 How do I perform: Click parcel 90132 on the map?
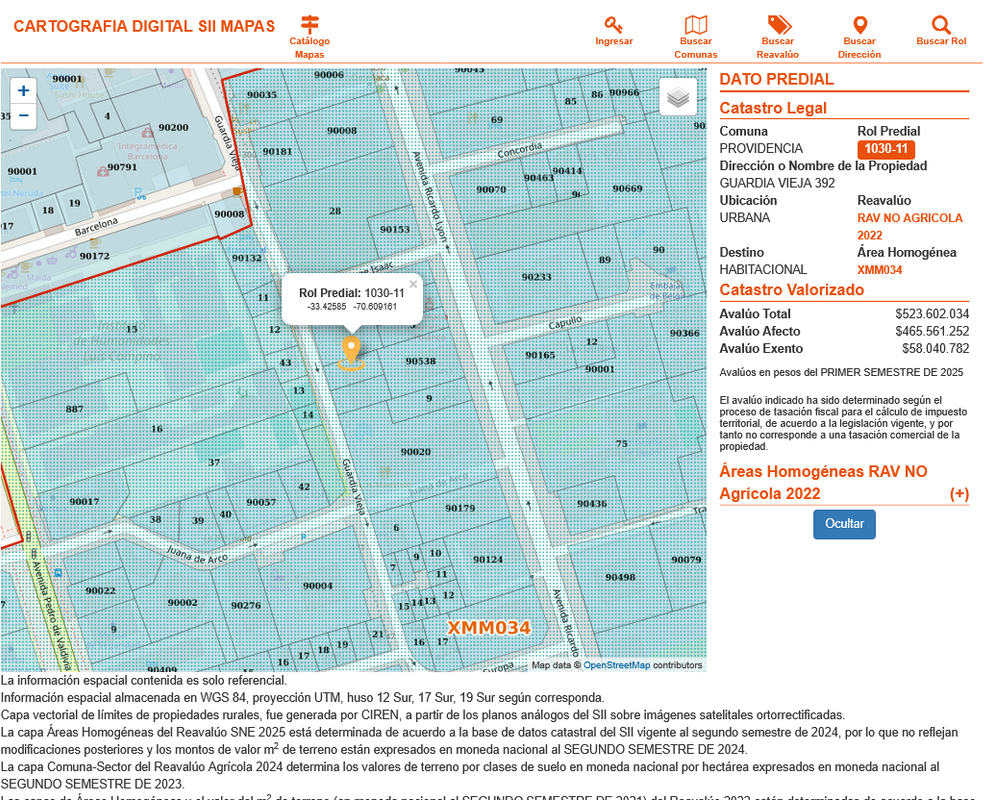coord(246,258)
